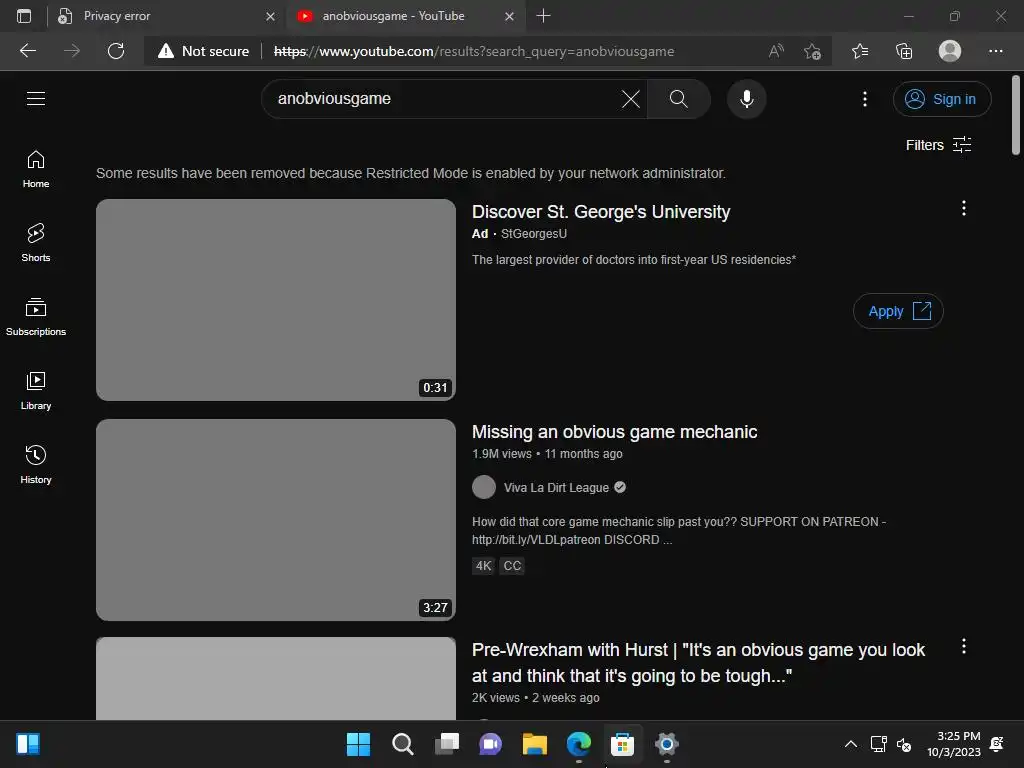This screenshot has width=1024, height=768.
Task: Open Edge Settings and more menu
Action: point(995,51)
